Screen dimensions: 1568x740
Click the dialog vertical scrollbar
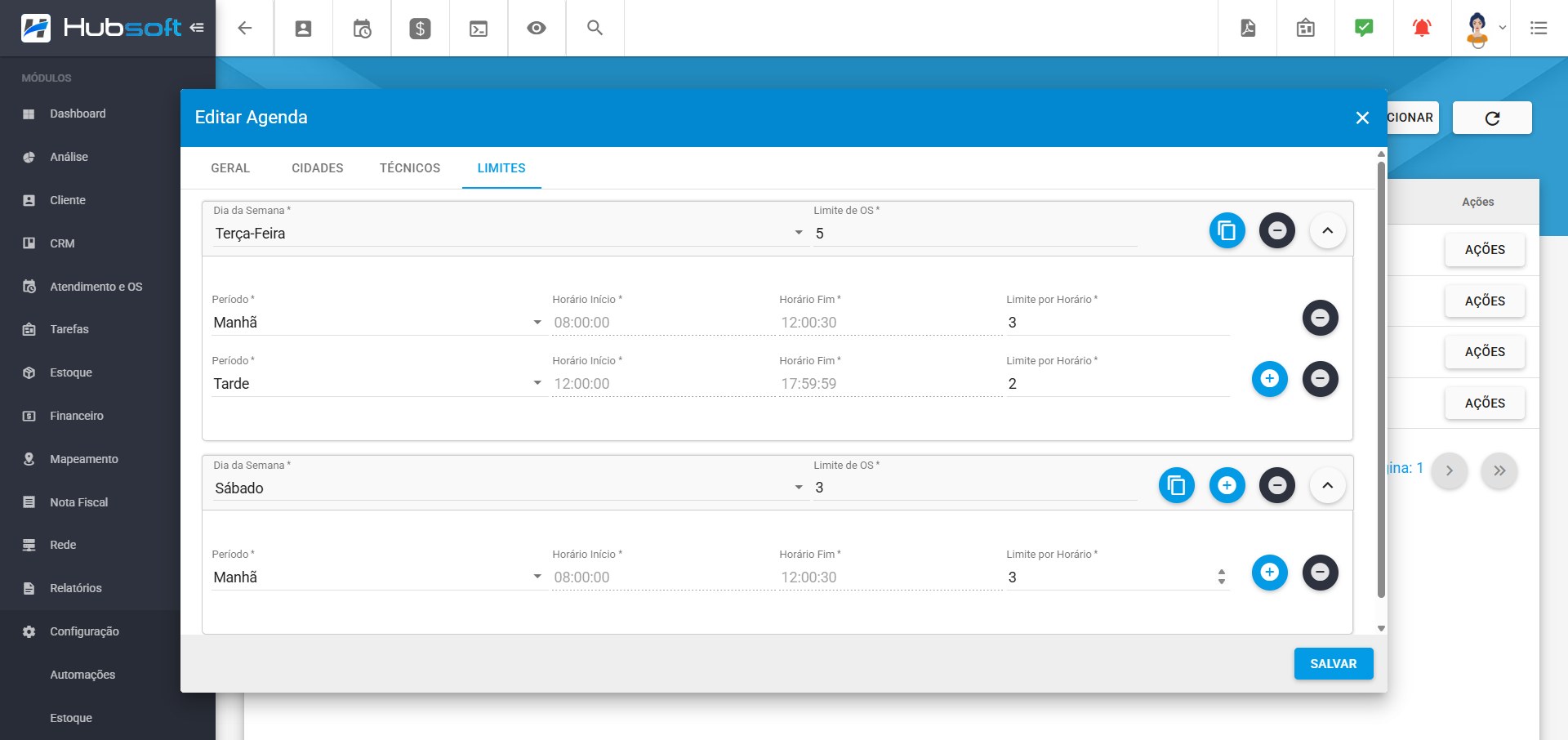(1381, 380)
